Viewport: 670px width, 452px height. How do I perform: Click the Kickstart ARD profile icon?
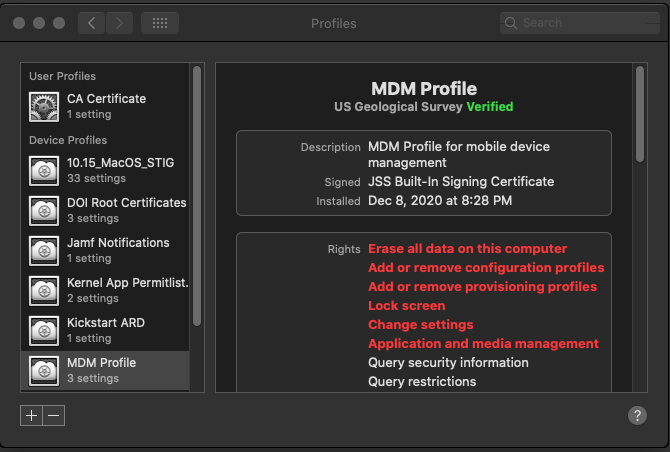pyautogui.click(x=44, y=331)
